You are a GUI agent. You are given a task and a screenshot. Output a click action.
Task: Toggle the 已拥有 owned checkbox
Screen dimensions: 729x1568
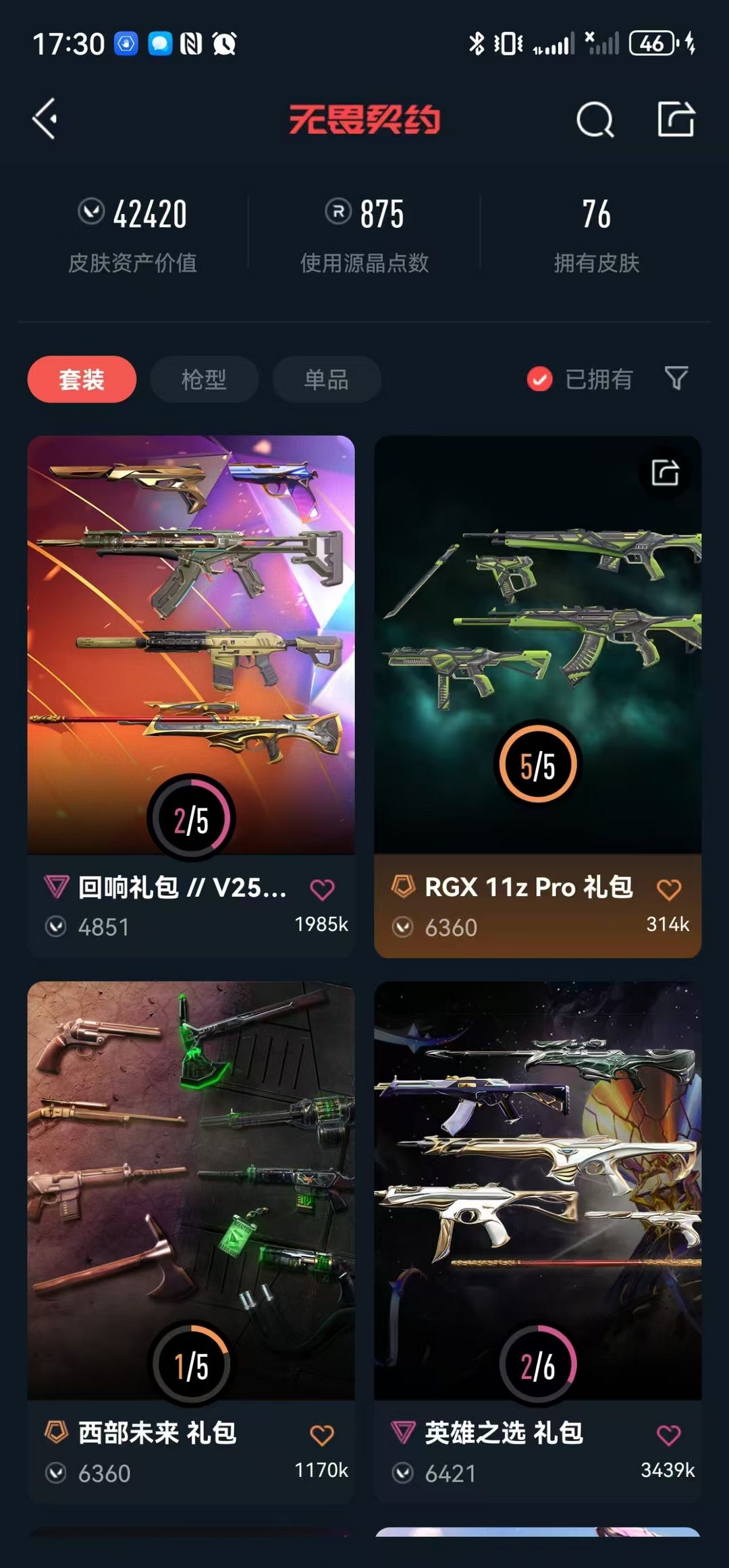tap(539, 379)
